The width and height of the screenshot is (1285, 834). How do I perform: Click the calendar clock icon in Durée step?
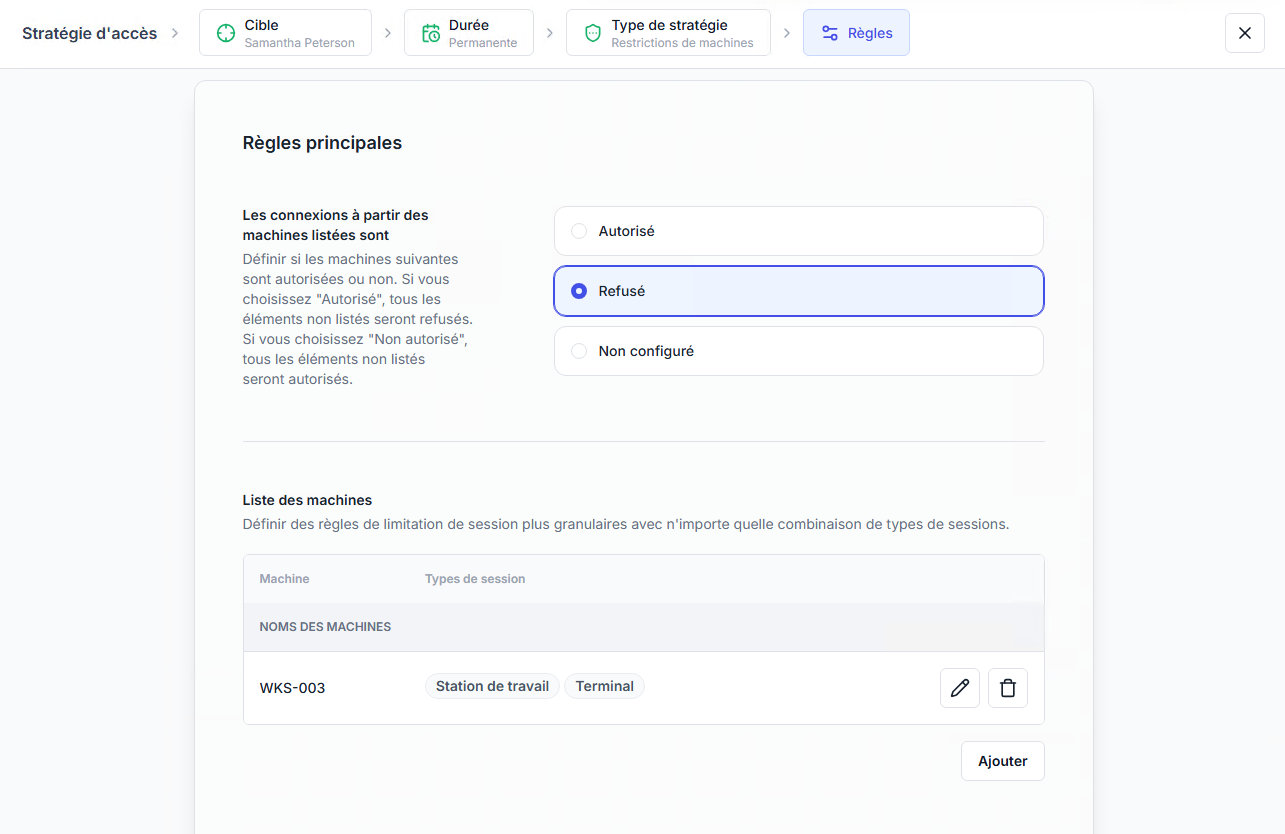pos(431,33)
